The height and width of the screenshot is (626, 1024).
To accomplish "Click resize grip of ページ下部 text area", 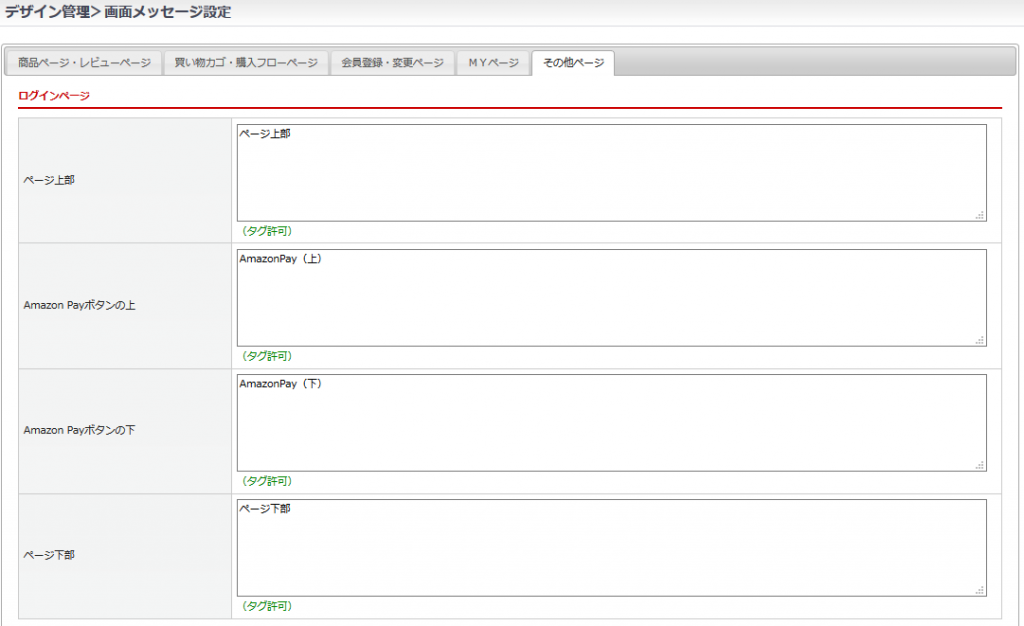I will coord(980,590).
